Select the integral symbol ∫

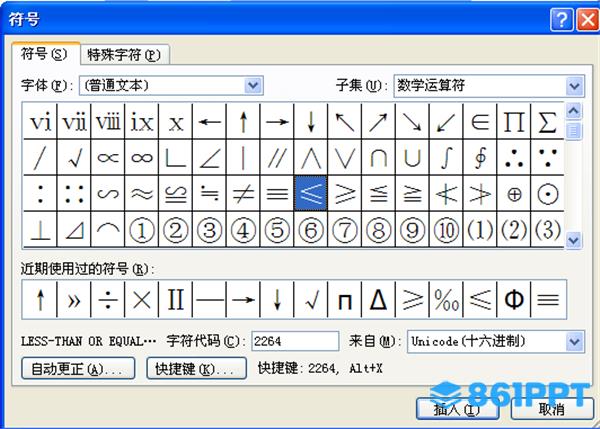(446, 157)
